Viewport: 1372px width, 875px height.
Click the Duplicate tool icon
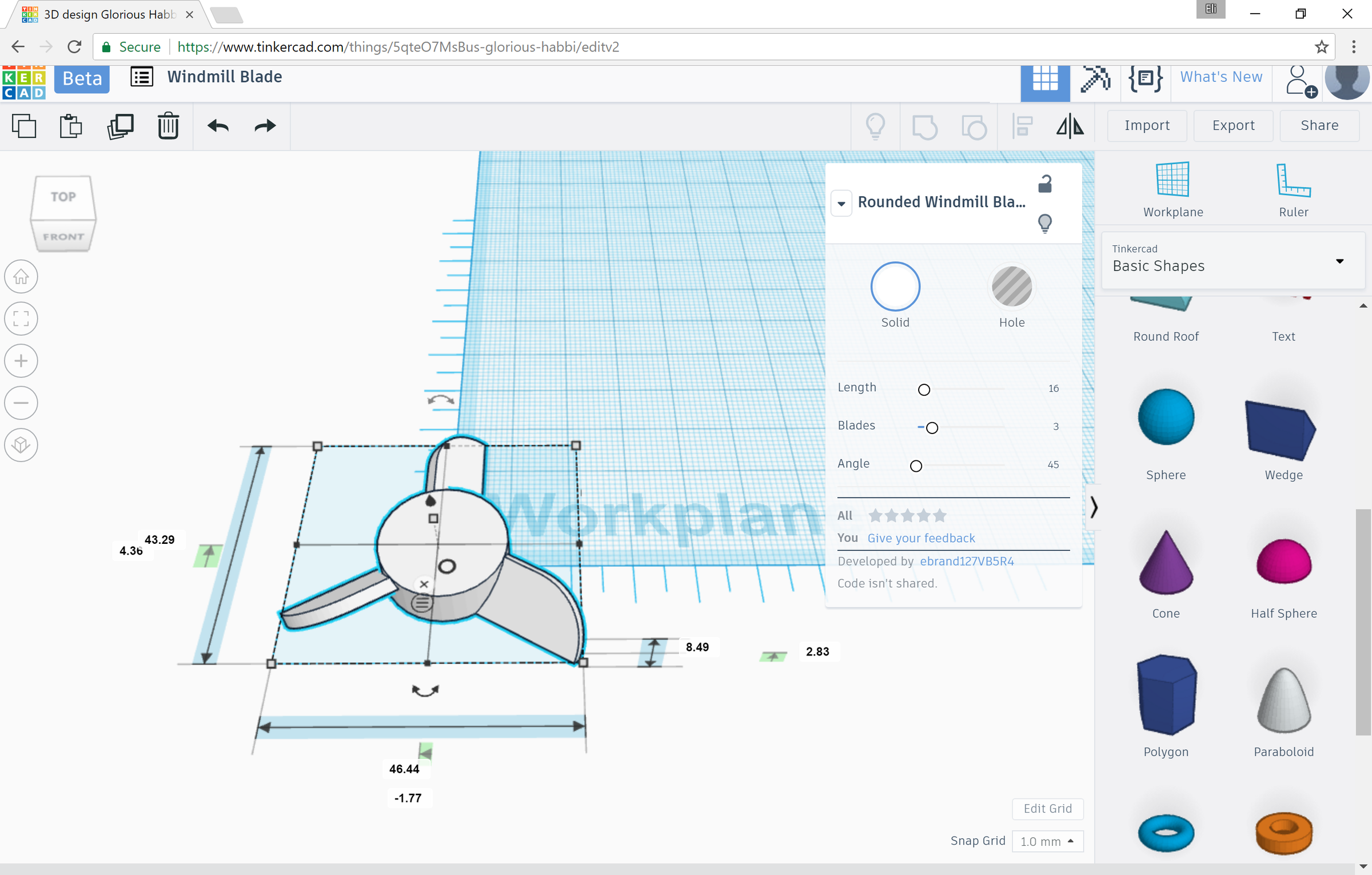click(x=120, y=126)
